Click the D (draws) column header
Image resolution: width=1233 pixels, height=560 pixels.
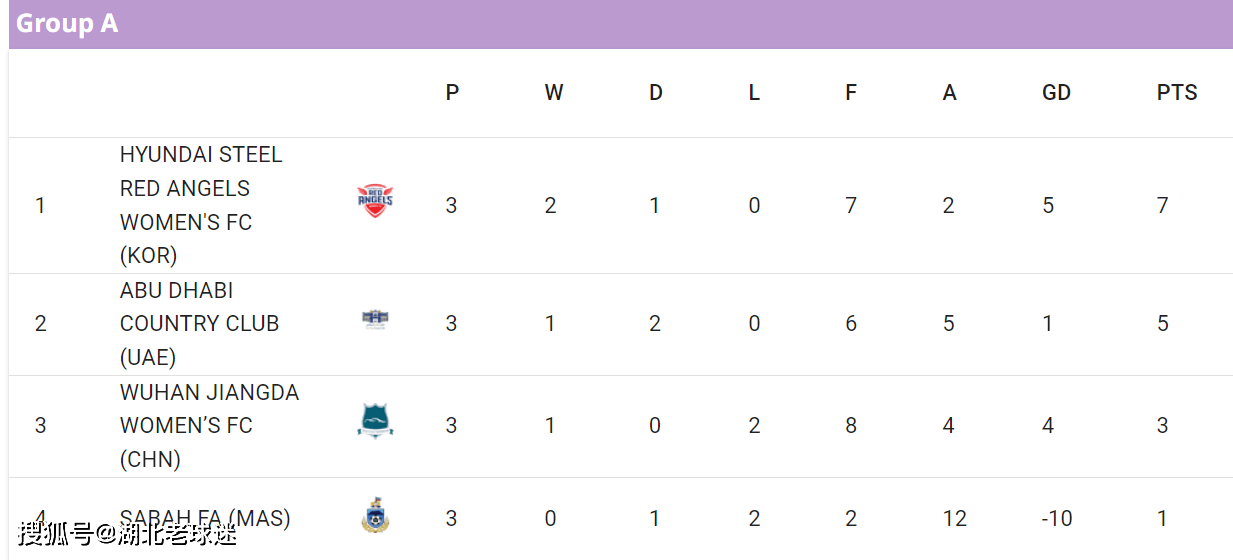click(656, 93)
